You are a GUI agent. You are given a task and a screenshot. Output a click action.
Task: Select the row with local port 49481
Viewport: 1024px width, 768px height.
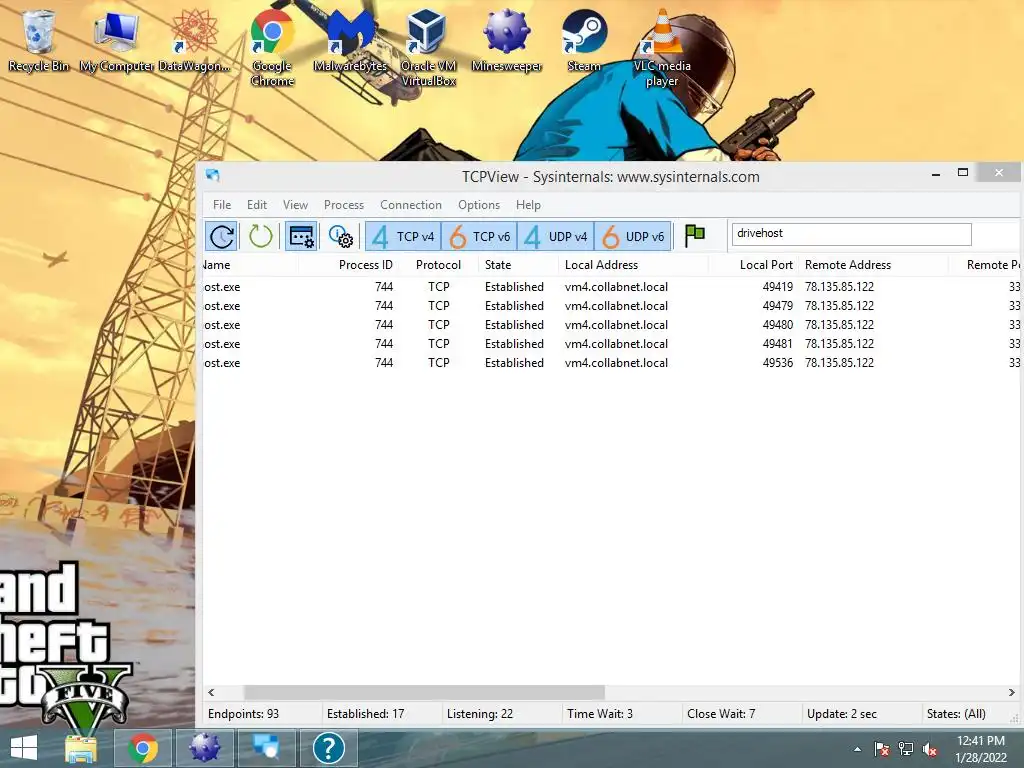611,344
